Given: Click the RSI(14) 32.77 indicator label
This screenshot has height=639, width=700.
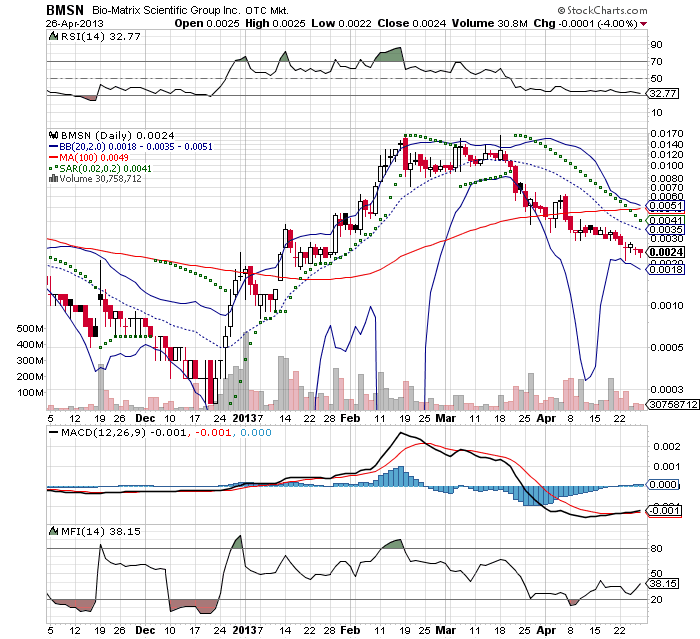Looking at the screenshot, I should coord(100,37).
